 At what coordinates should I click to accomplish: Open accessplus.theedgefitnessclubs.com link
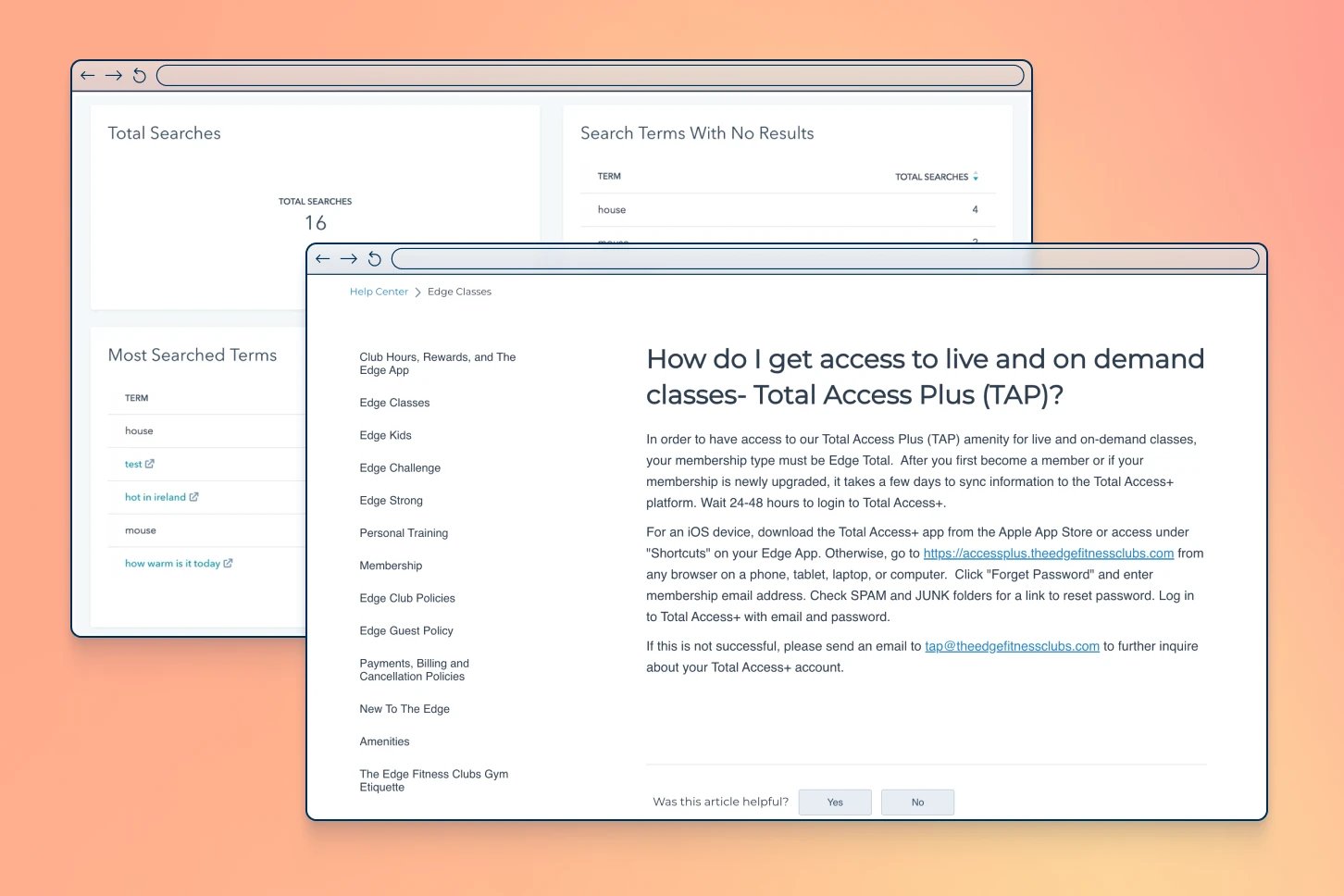point(1049,554)
